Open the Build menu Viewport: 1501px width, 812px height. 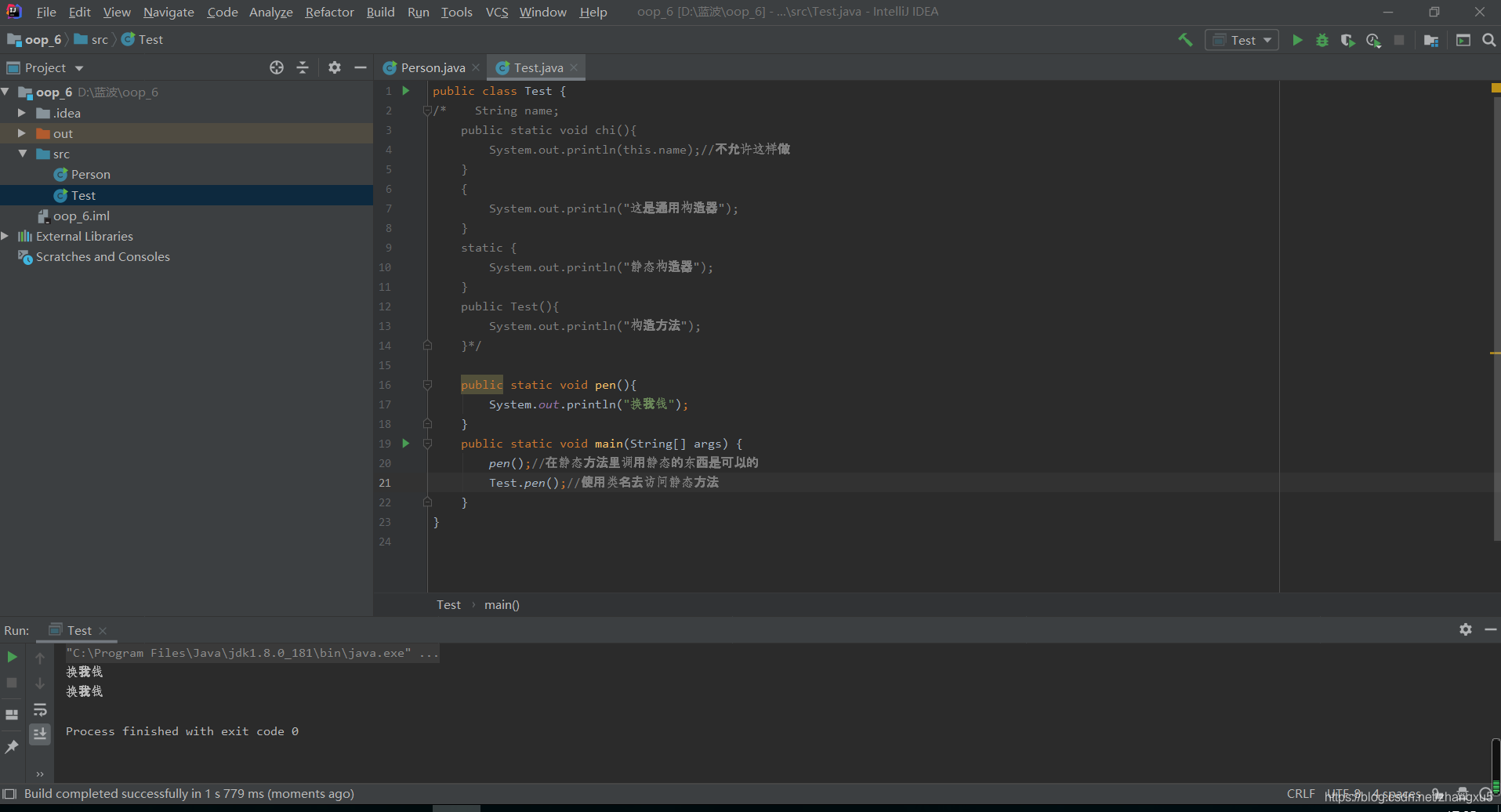coord(380,12)
